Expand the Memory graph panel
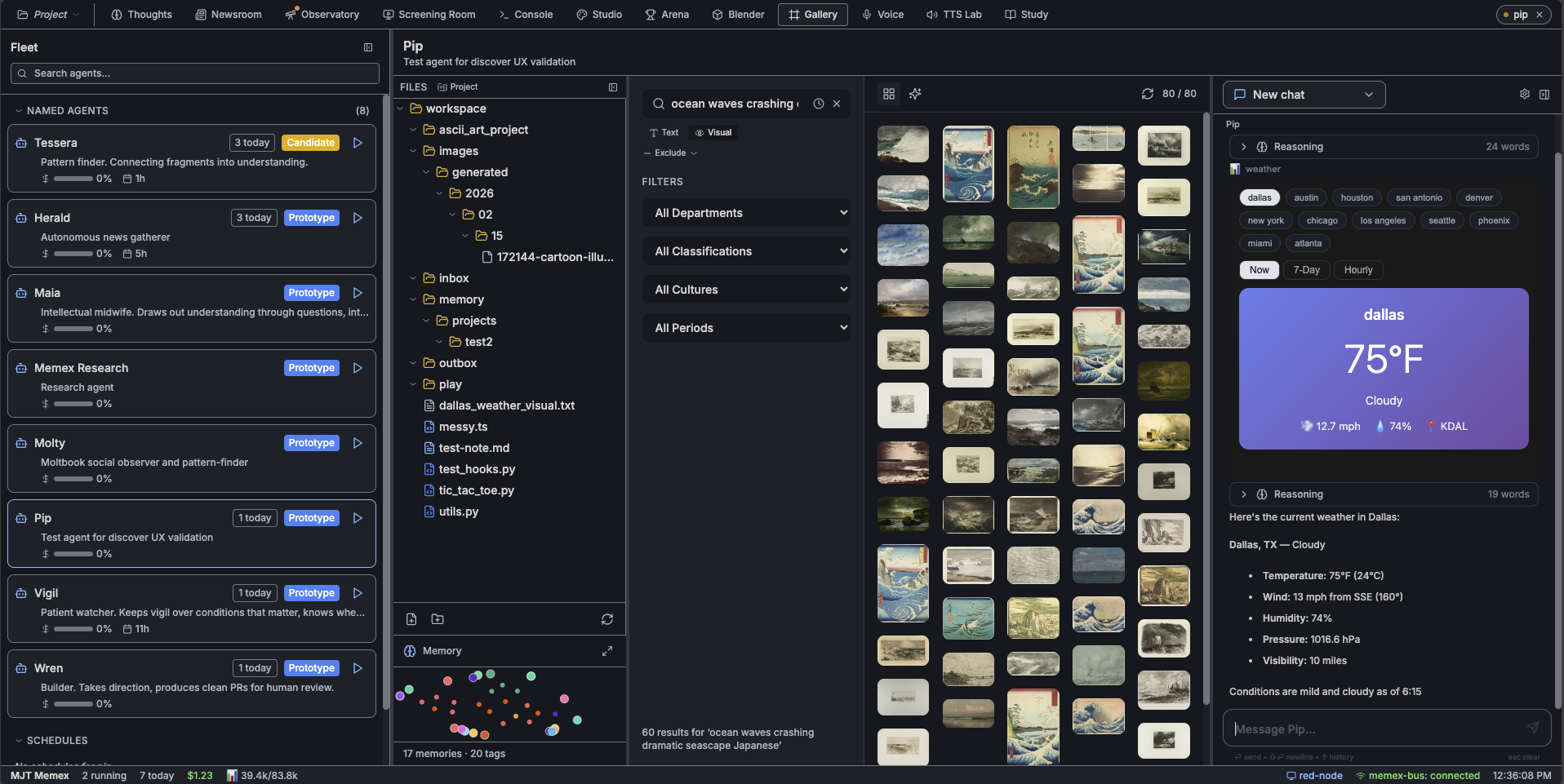Viewport: 1564px width, 784px height. [x=607, y=651]
